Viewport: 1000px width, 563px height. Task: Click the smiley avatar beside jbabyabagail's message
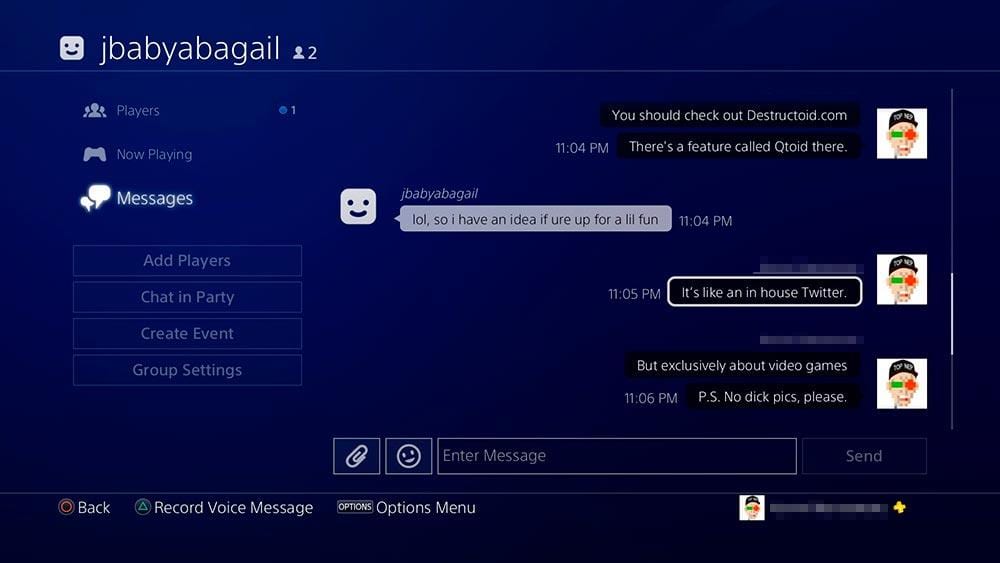pyautogui.click(x=358, y=206)
